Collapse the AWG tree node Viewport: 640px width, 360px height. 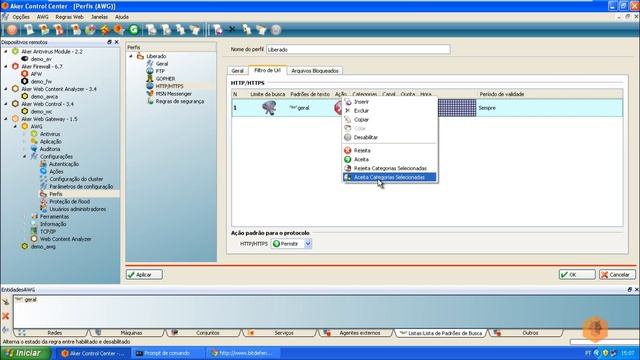15,126
